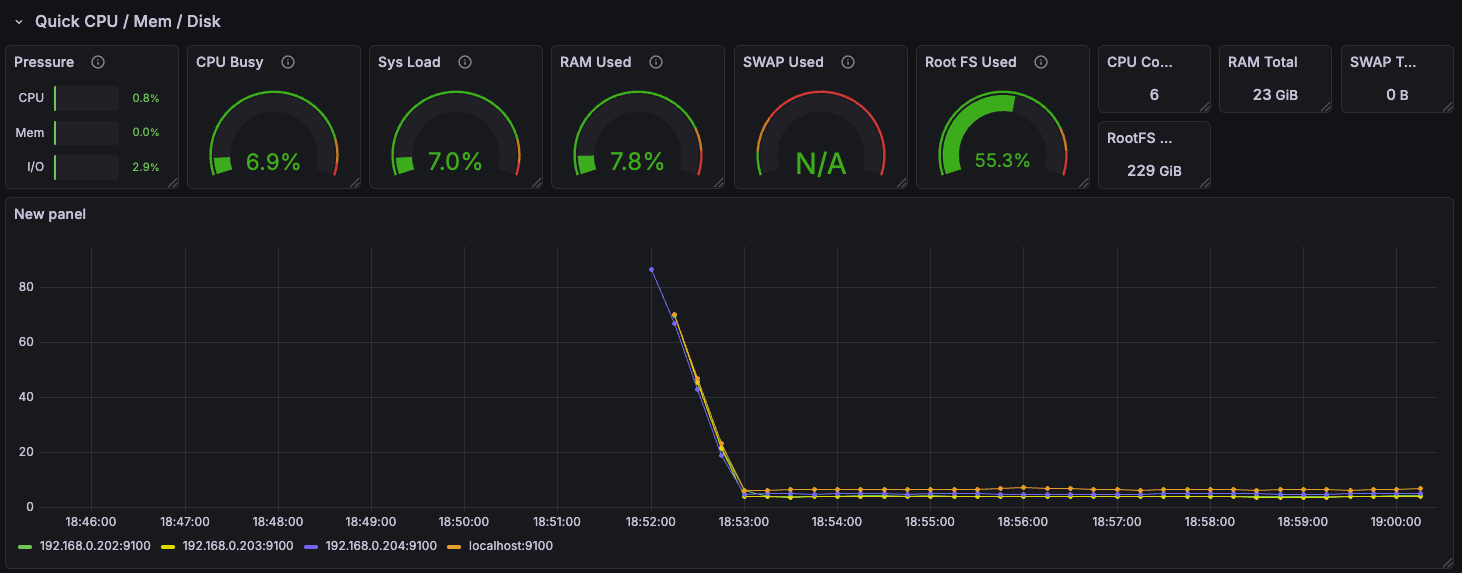Show info for the Root FS Used panel
Image resolution: width=1462 pixels, height=573 pixels.
point(1041,62)
